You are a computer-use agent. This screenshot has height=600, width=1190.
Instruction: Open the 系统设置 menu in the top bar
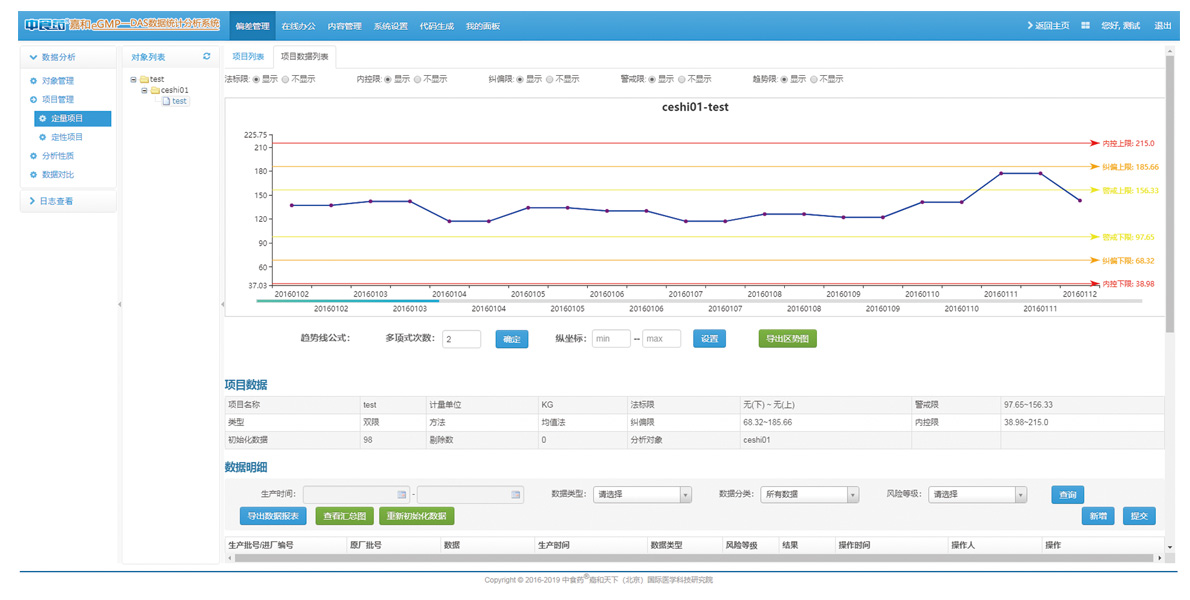coord(390,26)
